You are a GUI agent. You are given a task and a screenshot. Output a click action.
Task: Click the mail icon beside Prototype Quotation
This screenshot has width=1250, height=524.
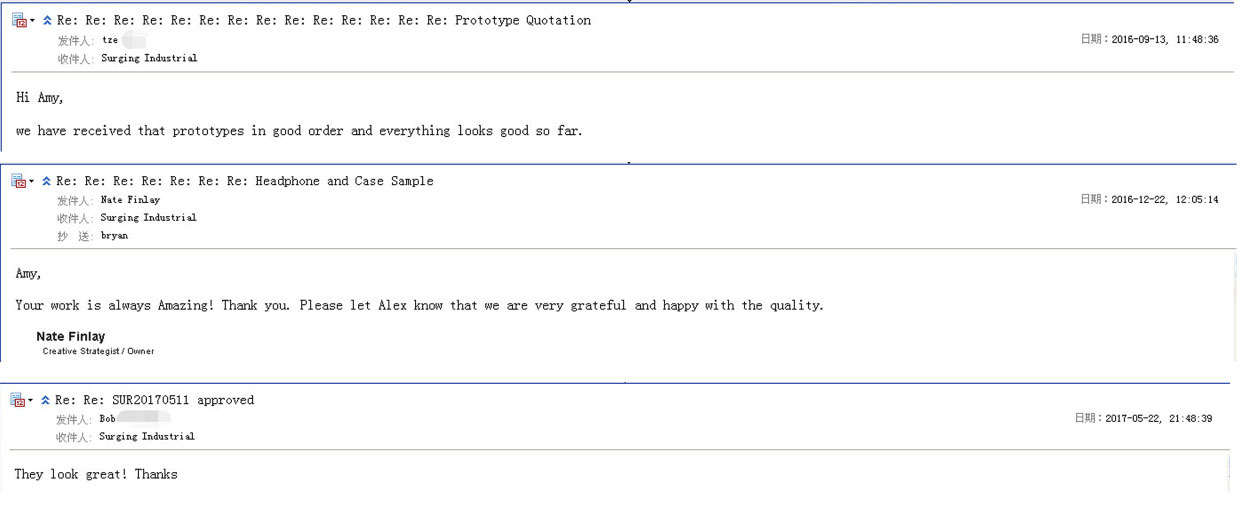[x=18, y=20]
